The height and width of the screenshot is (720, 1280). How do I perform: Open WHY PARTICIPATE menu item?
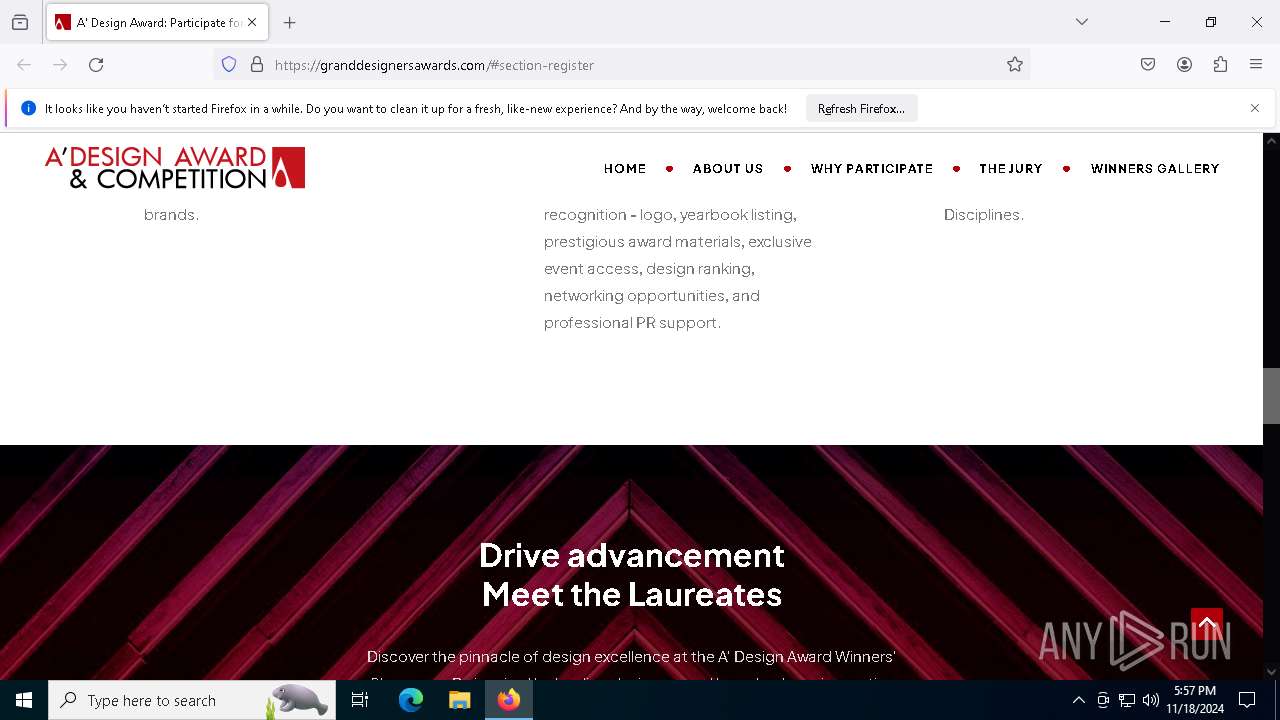click(x=872, y=169)
